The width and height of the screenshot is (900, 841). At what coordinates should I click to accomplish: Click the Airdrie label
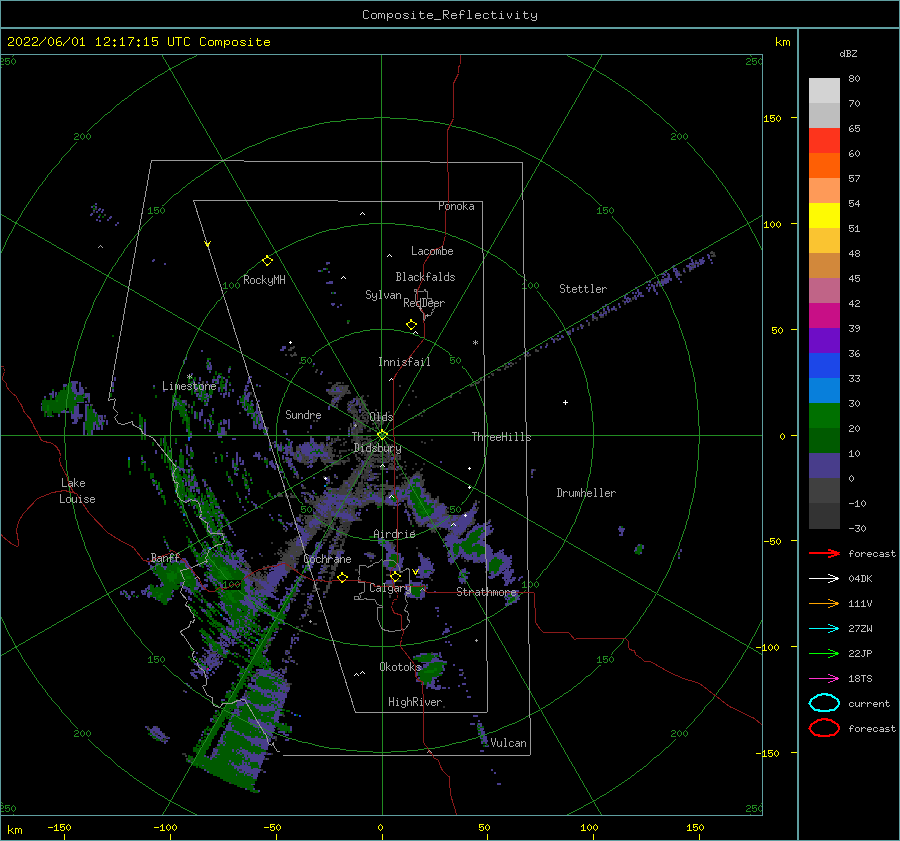click(x=394, y=534)
